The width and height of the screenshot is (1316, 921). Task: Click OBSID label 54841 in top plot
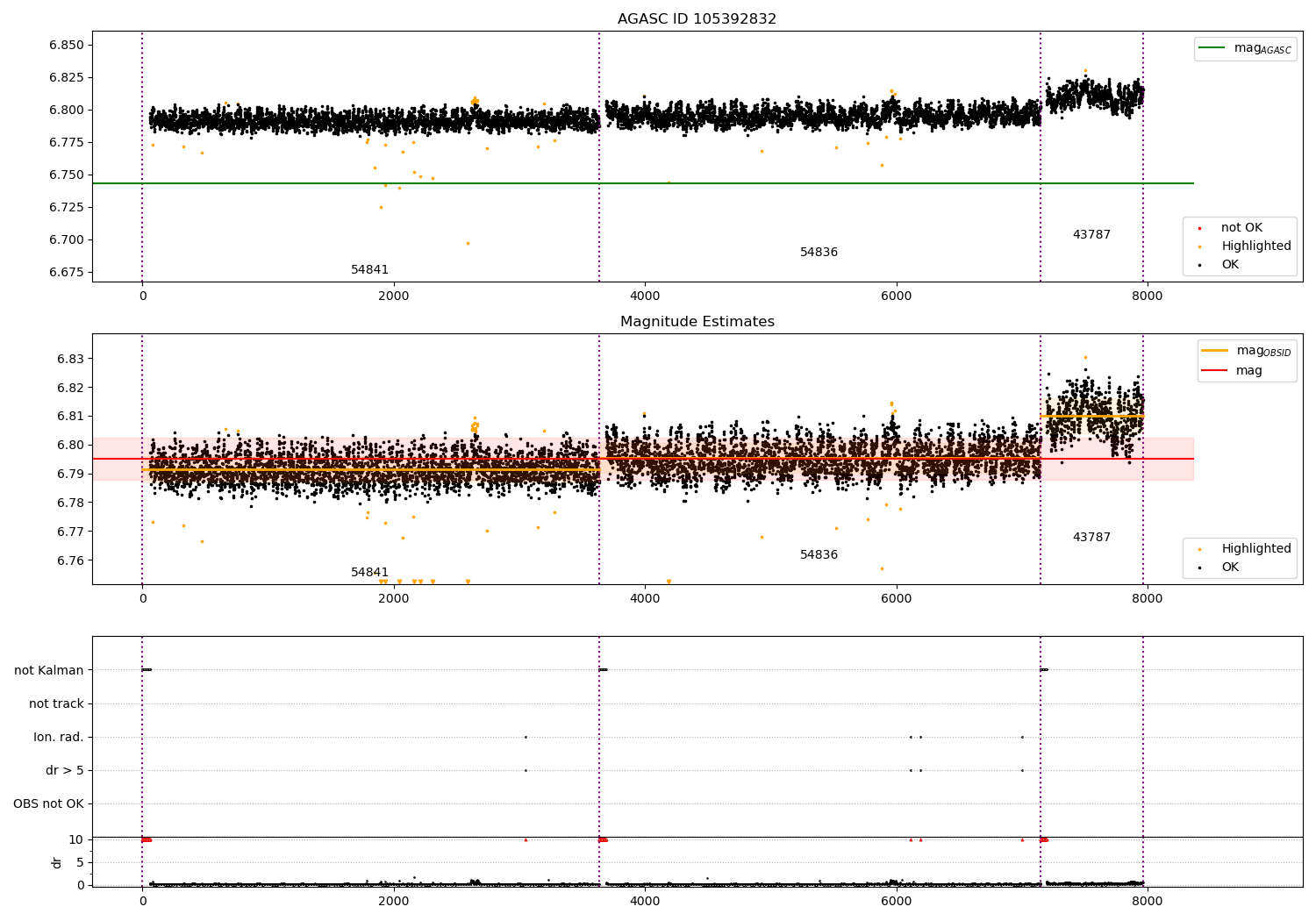click(x=369, y=270)
